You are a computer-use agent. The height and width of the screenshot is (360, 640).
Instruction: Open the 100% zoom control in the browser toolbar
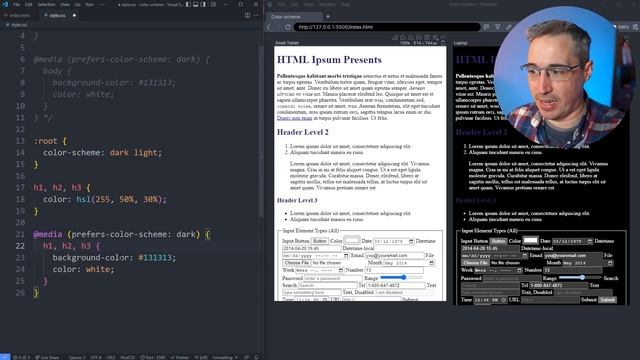click(x=623, y=27)
